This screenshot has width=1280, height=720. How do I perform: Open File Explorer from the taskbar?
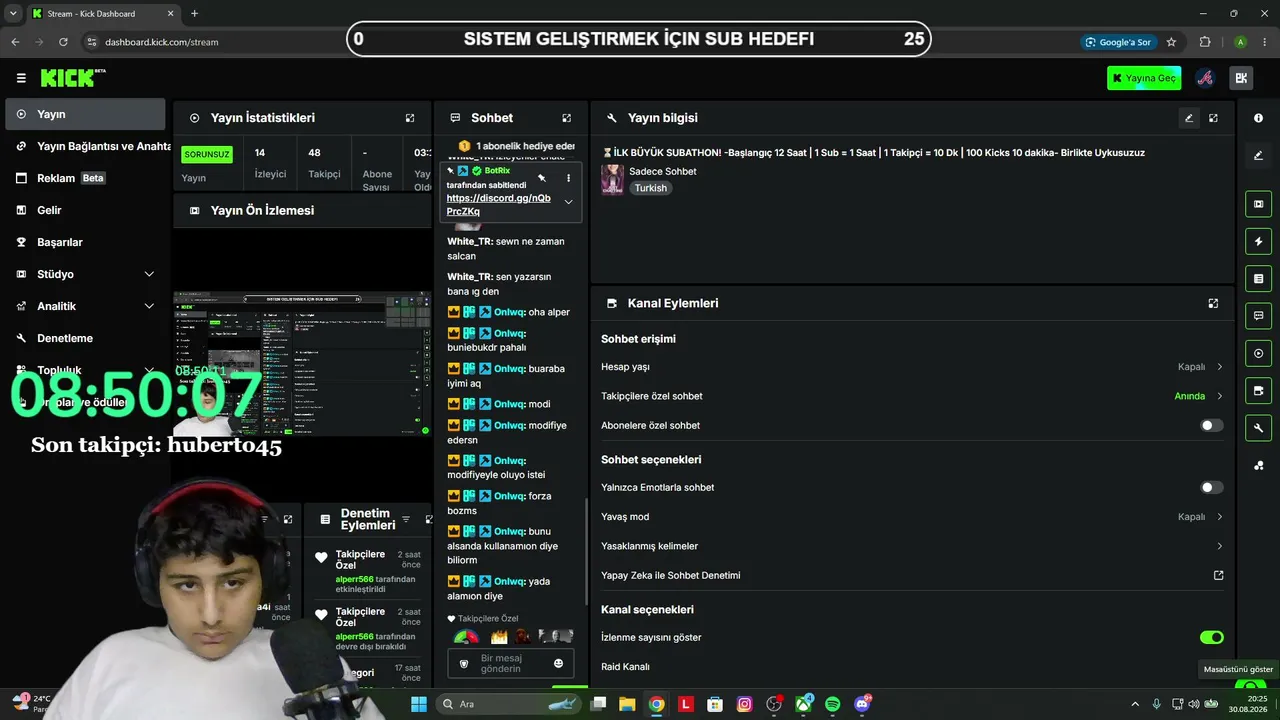point(627,704)
